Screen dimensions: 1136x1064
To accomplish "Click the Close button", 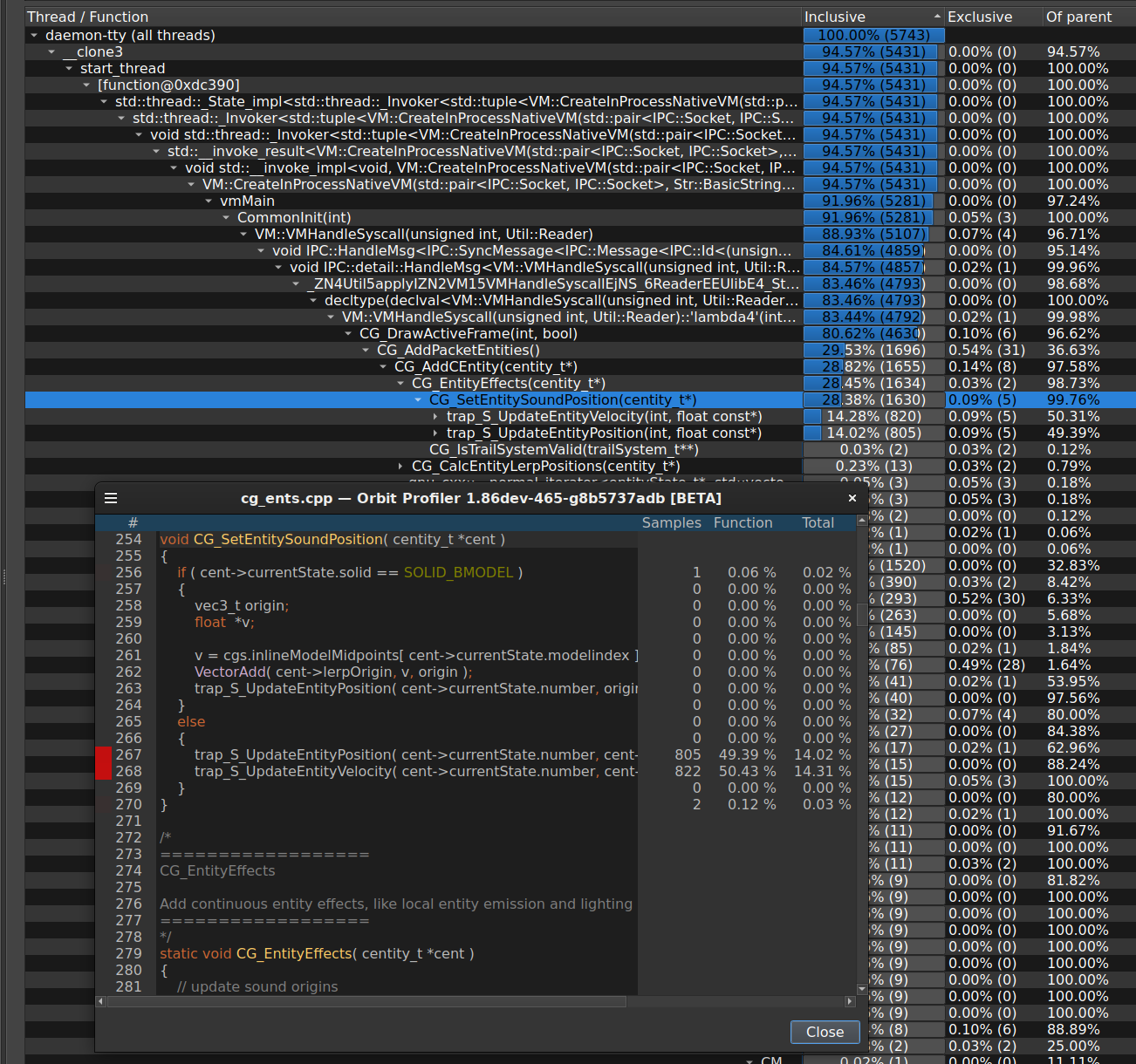I will 825,1032.
